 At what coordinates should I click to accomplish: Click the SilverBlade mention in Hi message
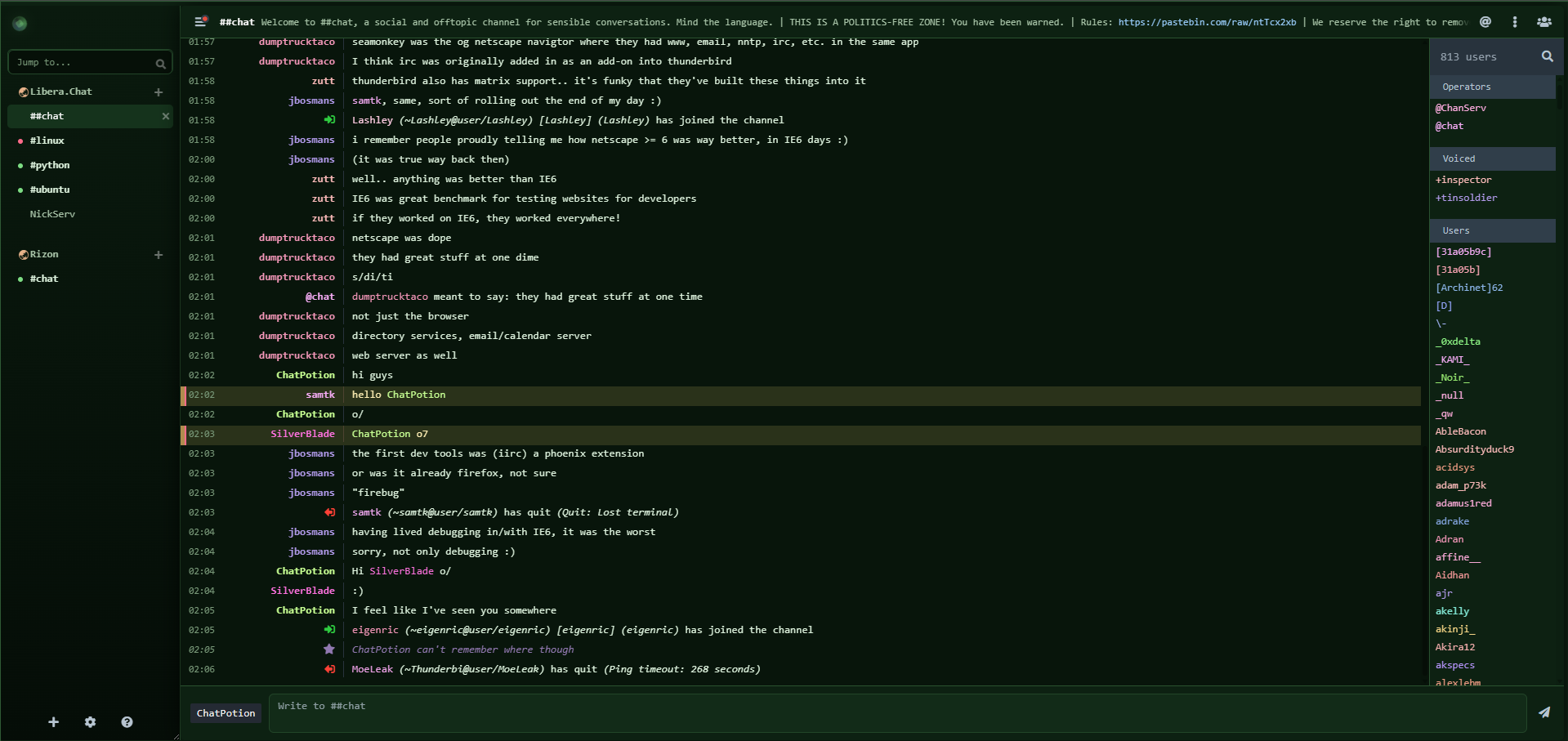(401, 571)
